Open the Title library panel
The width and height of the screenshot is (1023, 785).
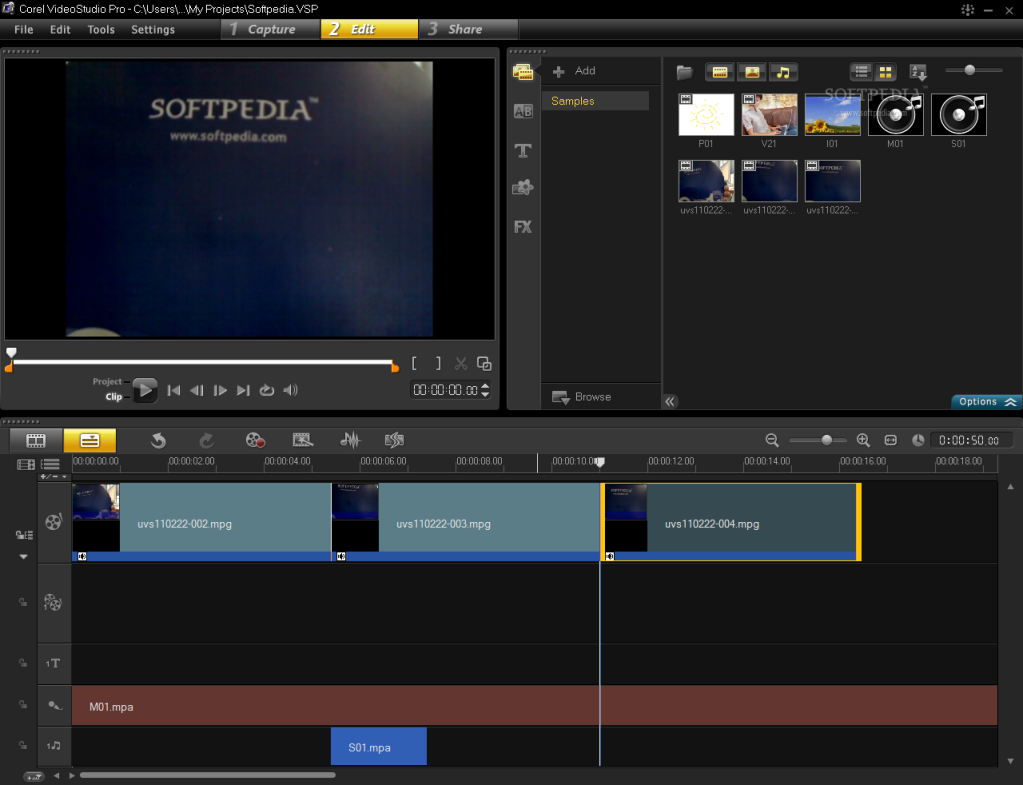click(522, 150)
